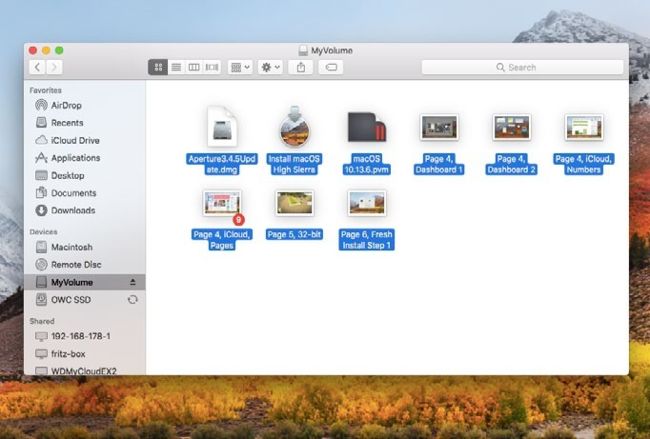Select the Page 5, 32-bit thumbnail
Image resolution: width=650 pixels, height=439 pixels.
click(294, 203)
